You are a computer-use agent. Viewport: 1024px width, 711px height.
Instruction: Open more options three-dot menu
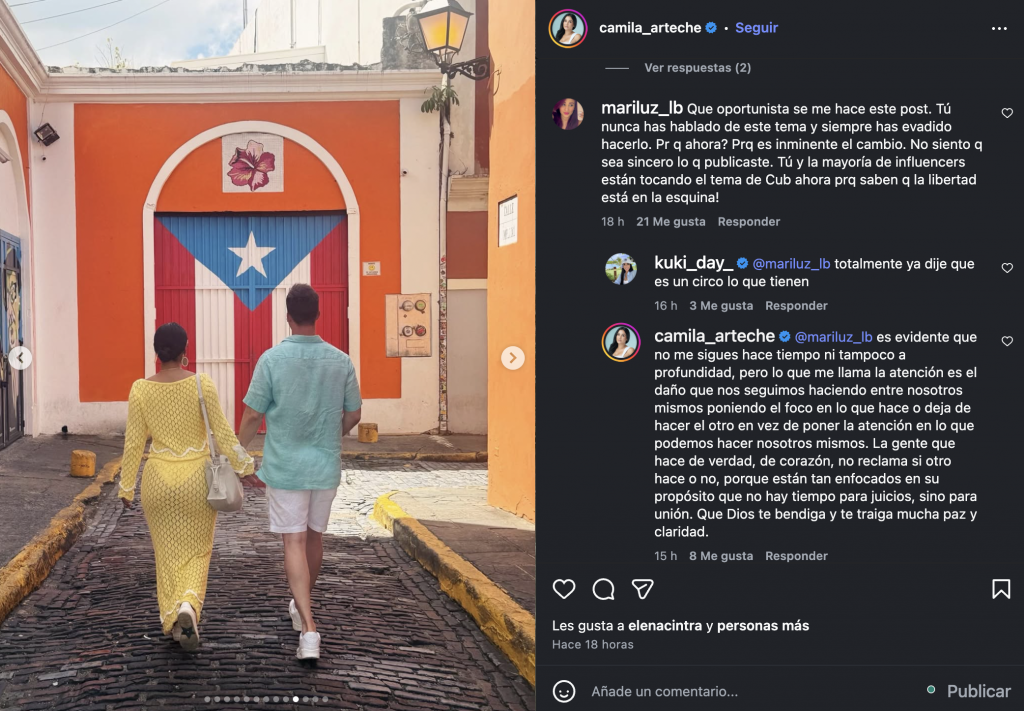click(x=999, y=28)
